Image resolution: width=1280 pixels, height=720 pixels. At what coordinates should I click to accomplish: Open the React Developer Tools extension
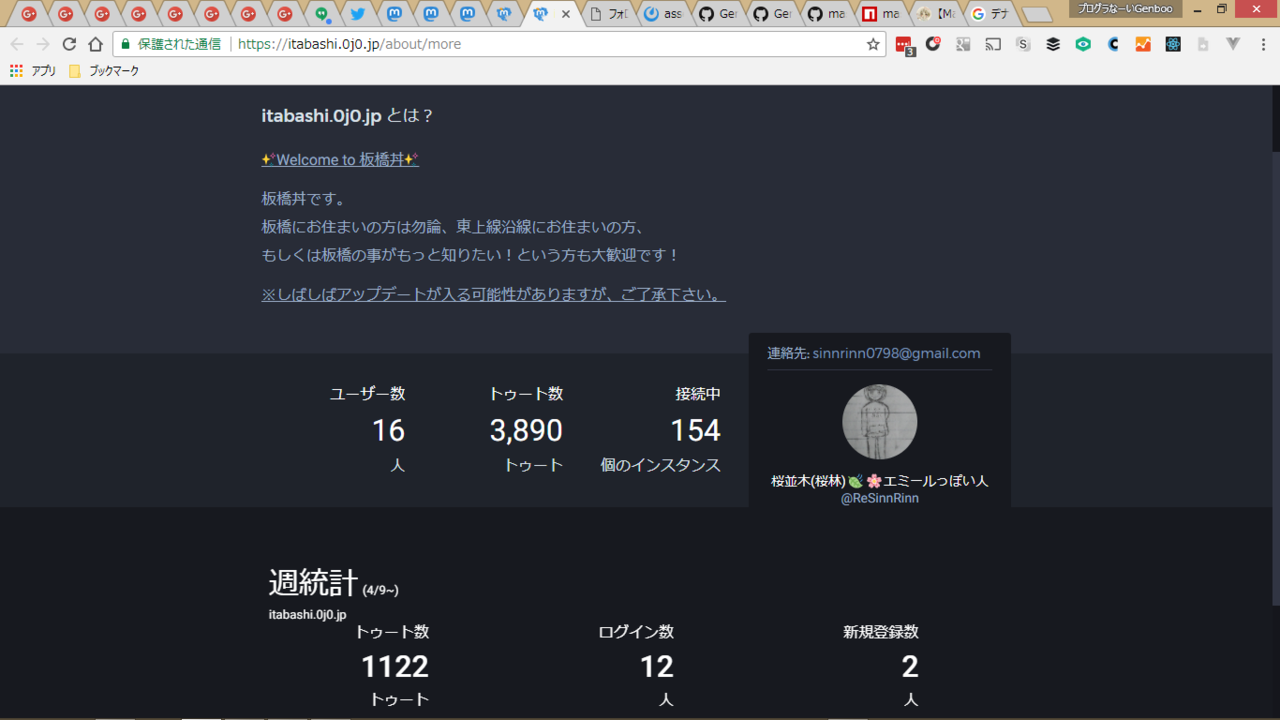pyautogui.click(x=1173, y=44)
